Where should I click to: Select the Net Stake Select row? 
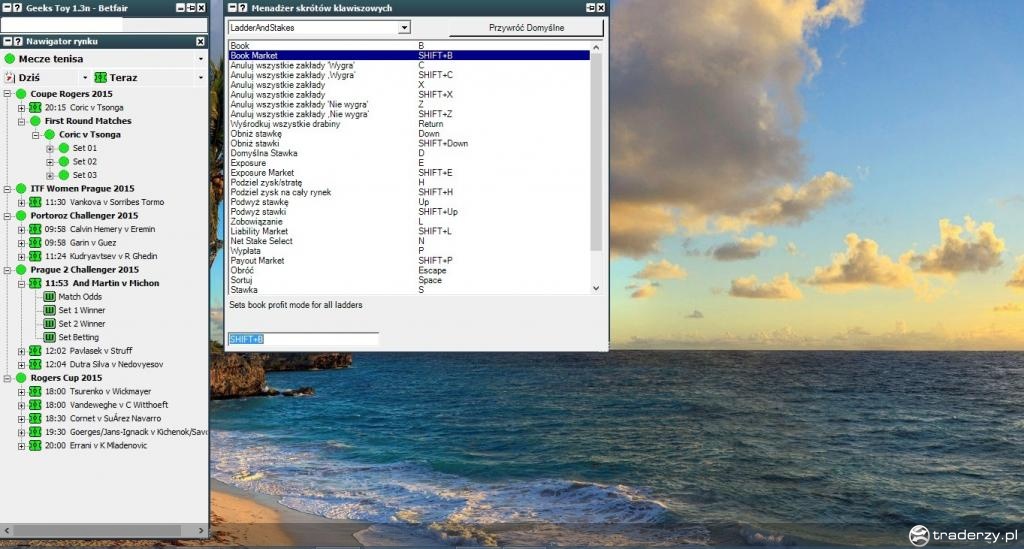tap(409, 241)
